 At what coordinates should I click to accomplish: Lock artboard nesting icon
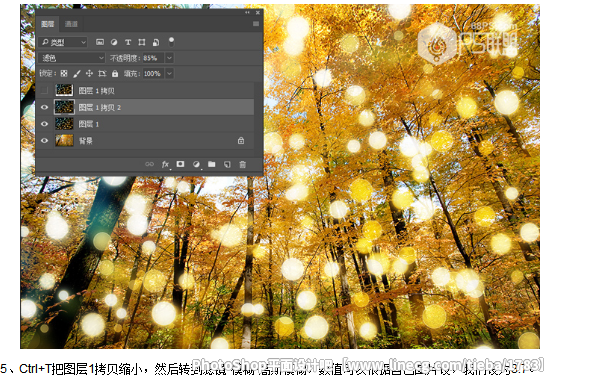[102, 73]
